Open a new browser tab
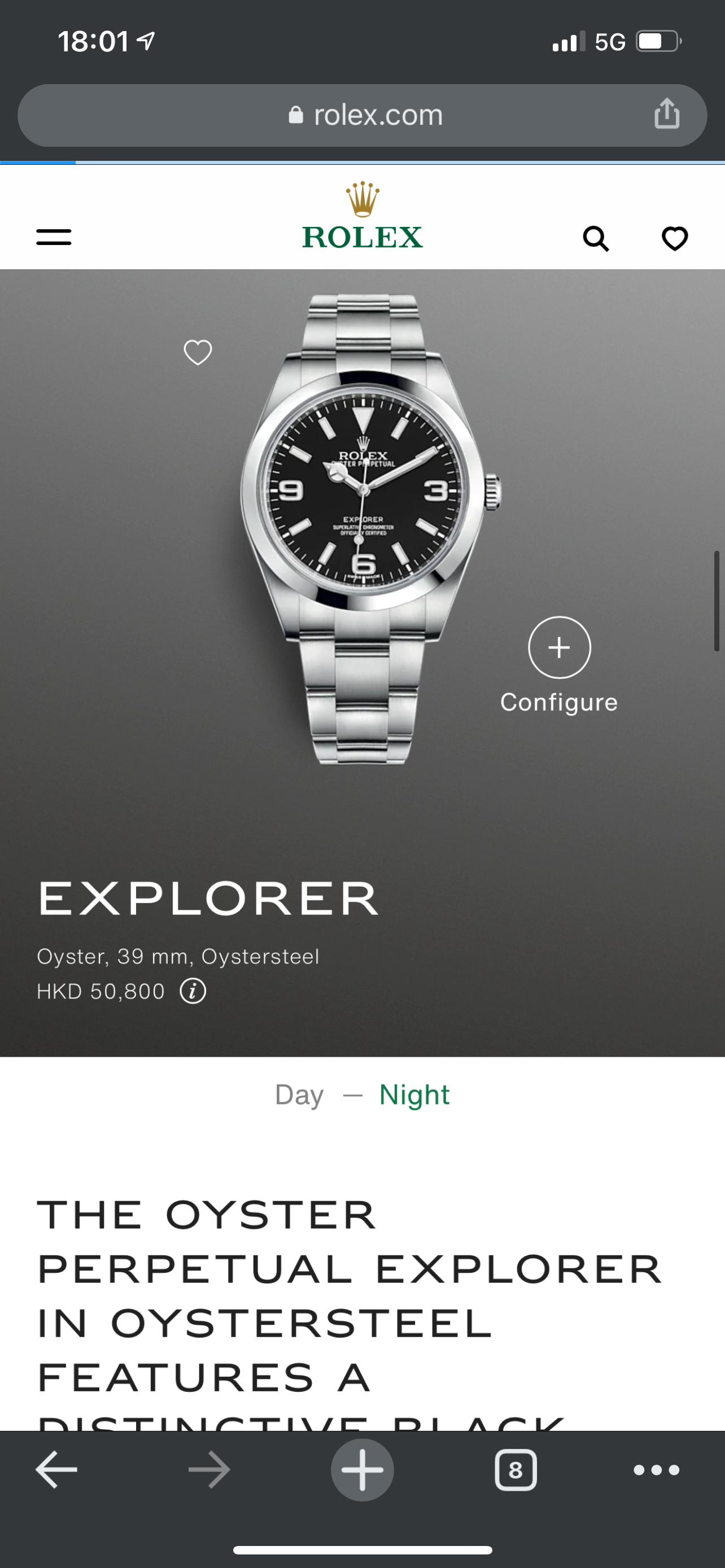The width and height of the screenshot is (725, 1568). click(x=362, y=1469)
